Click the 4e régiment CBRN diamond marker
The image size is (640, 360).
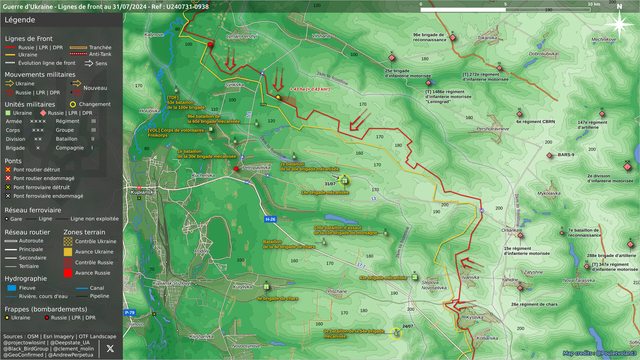[x=519, y=114]
